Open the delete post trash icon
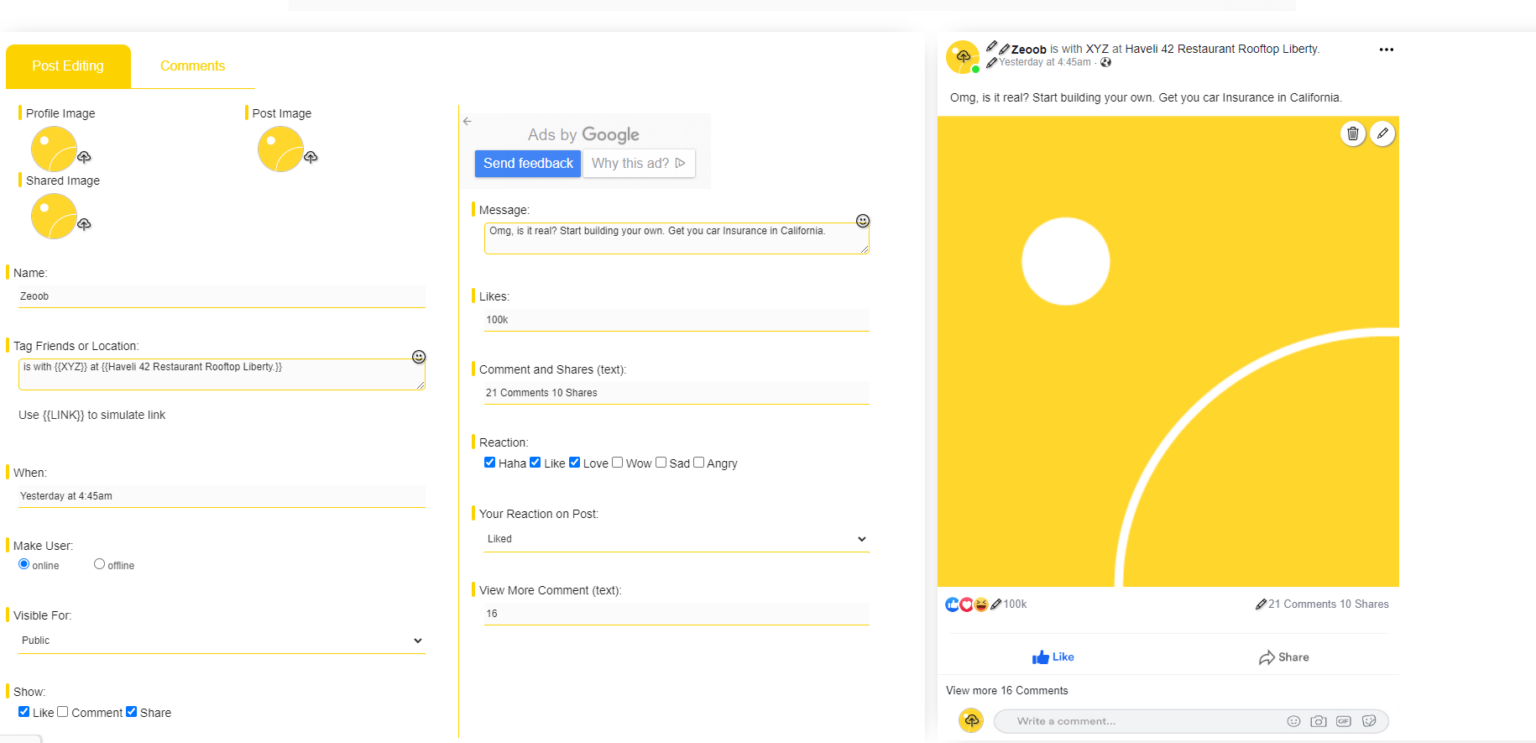The image size is (1536, 743). [x=1352, y=133]
